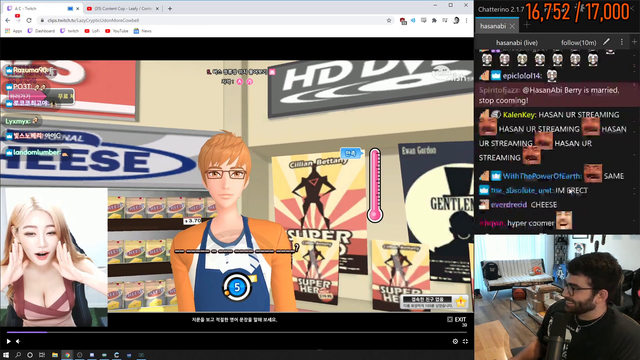Image resolution: width=640 pixels, height=360 pixels.
Task: Click username WithThePowerOfEarth in chat
Action: coord(542,176)
